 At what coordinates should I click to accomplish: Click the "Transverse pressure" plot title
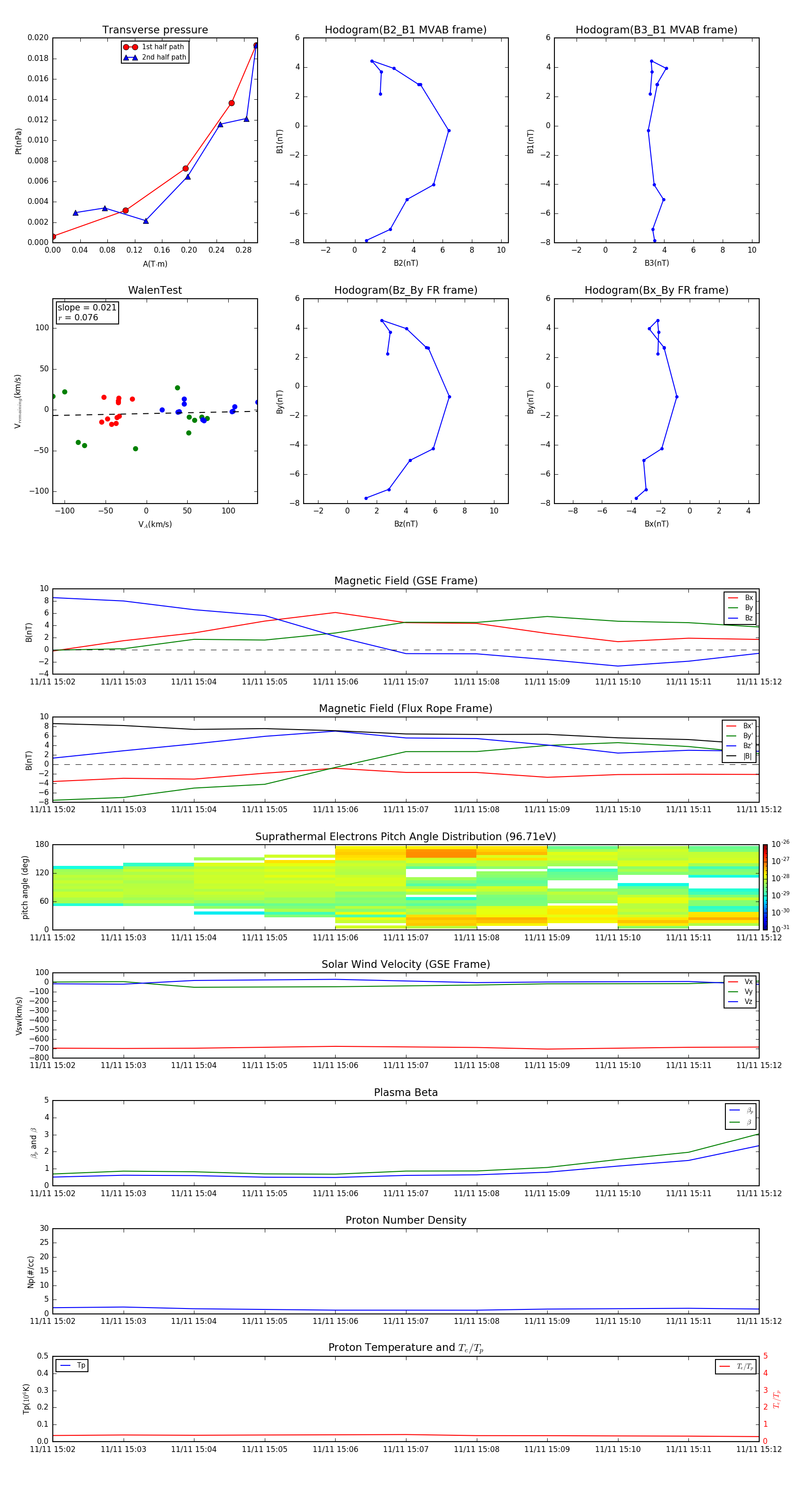(155, 30)
